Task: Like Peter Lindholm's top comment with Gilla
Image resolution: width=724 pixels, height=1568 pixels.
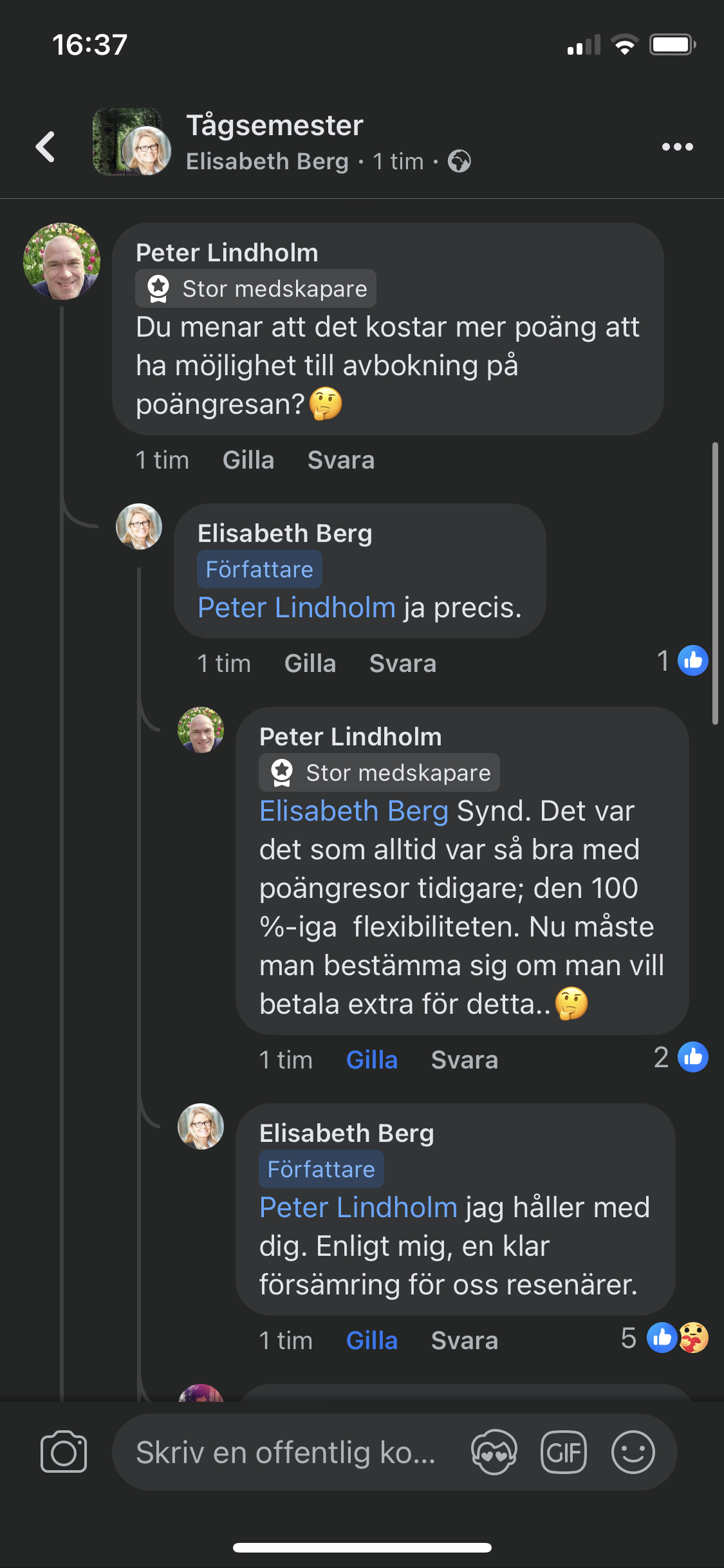Action: [x=248, y=460]
